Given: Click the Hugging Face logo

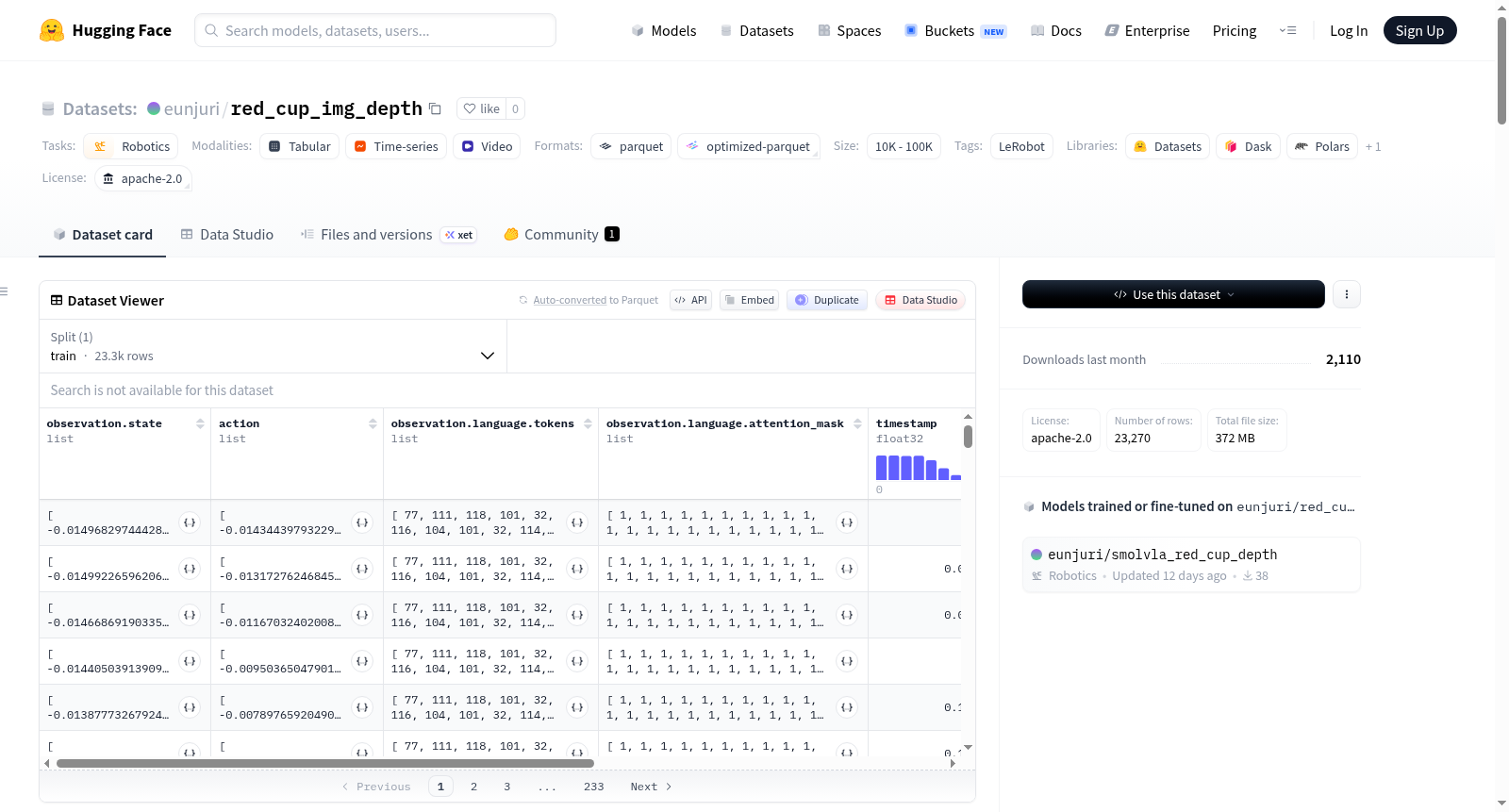Looking at the screenshot, I should click(x=106, y=30).
